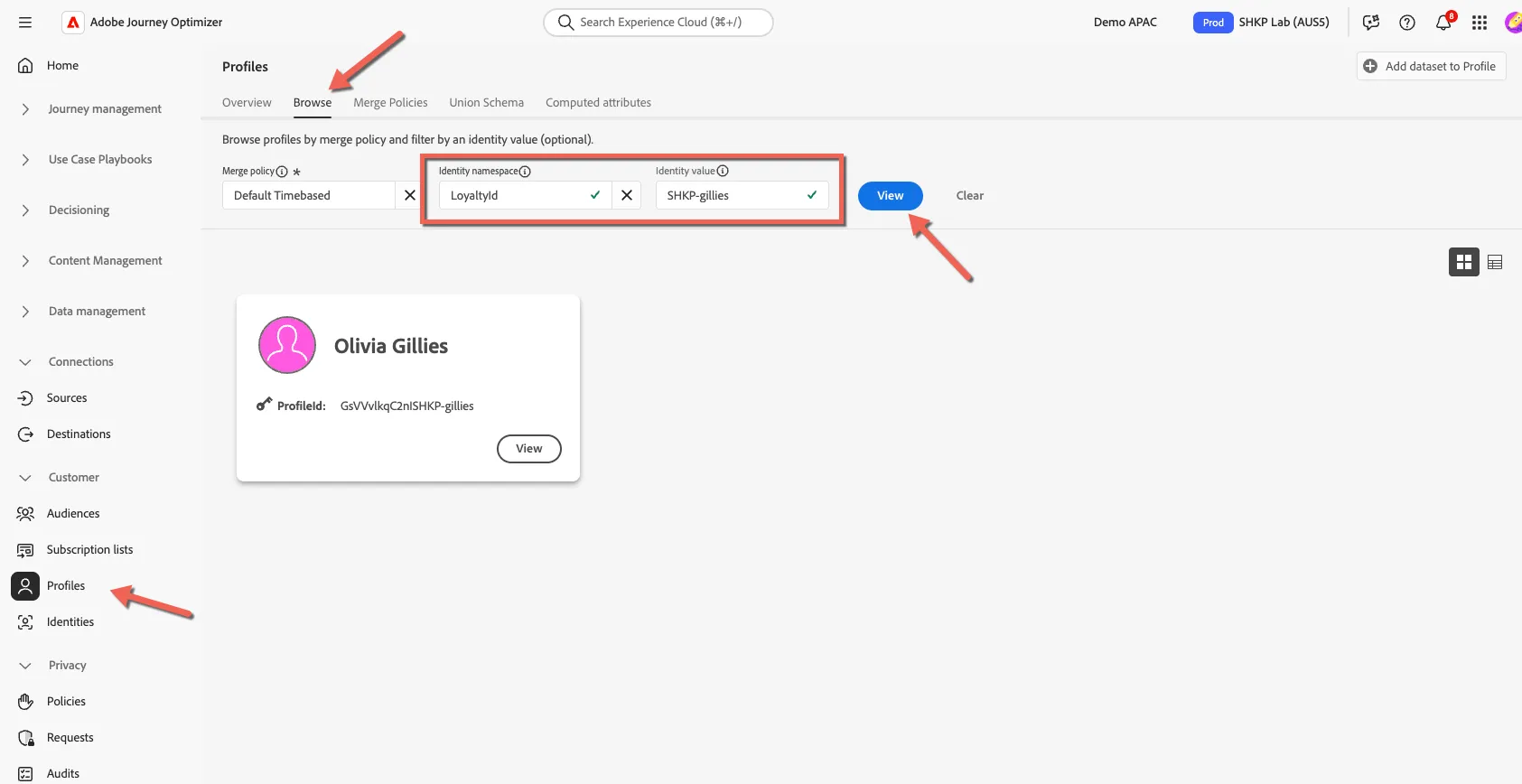Open the Merge Policies tab
The width and height of the screenshot is (1522, 784).
(390, 103)
